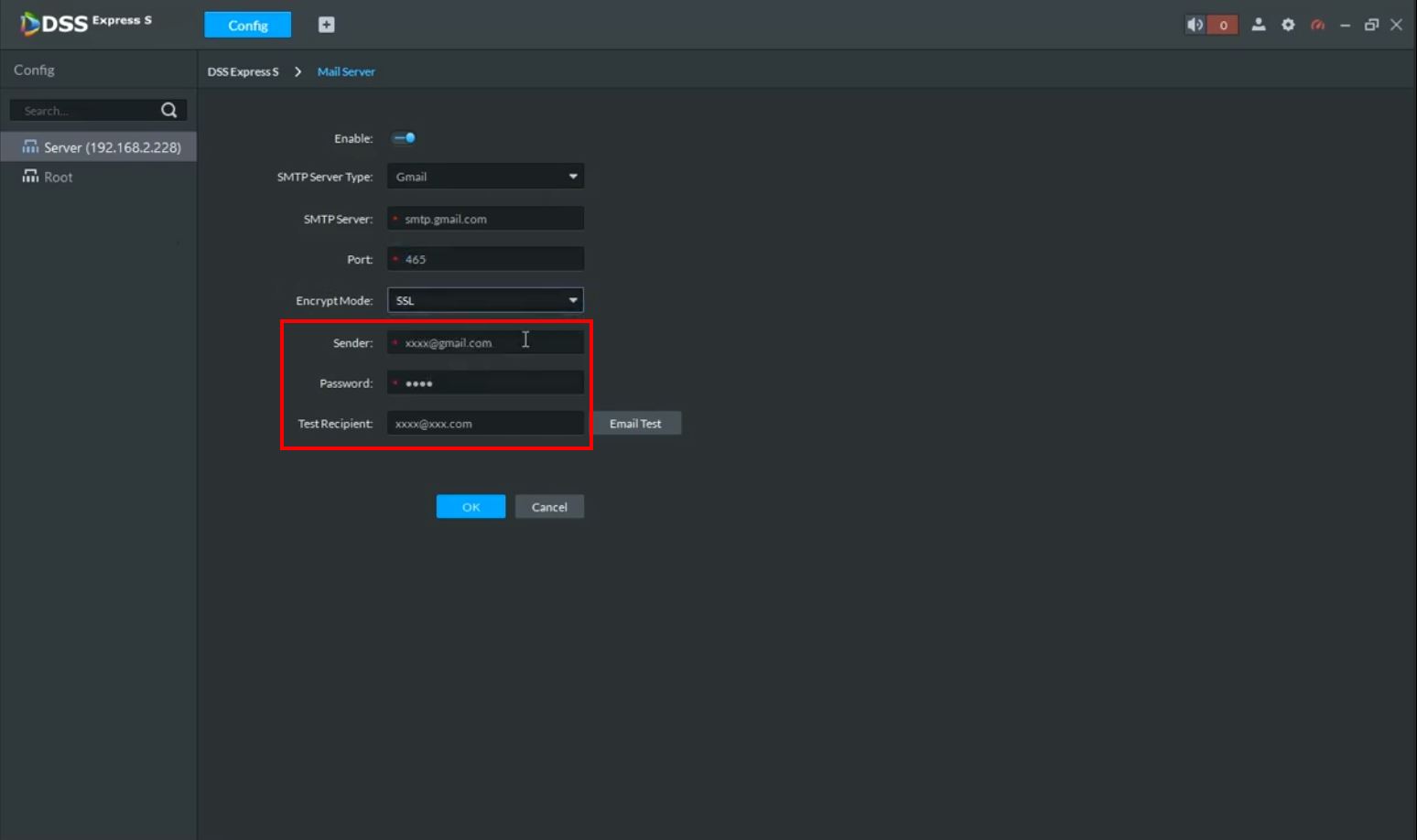Click the alarm sound speaker icon
The height and width of the screenshot is (840, 1417).
(x=1195, y=25)
